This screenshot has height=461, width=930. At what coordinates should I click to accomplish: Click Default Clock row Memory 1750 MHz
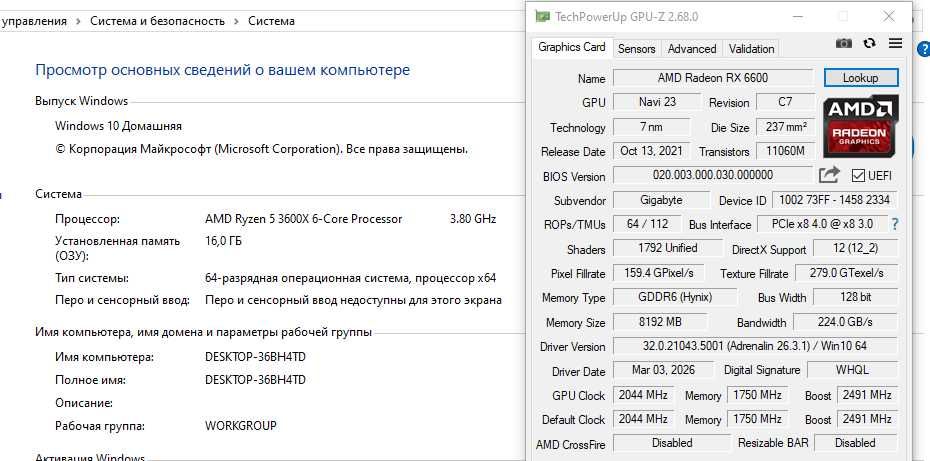(757, 419)
